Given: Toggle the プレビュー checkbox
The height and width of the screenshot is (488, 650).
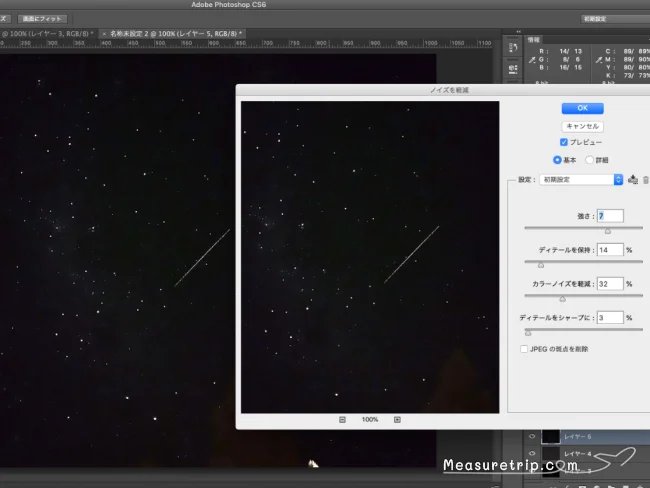Looking at the screenshot, I should [563, 142].
